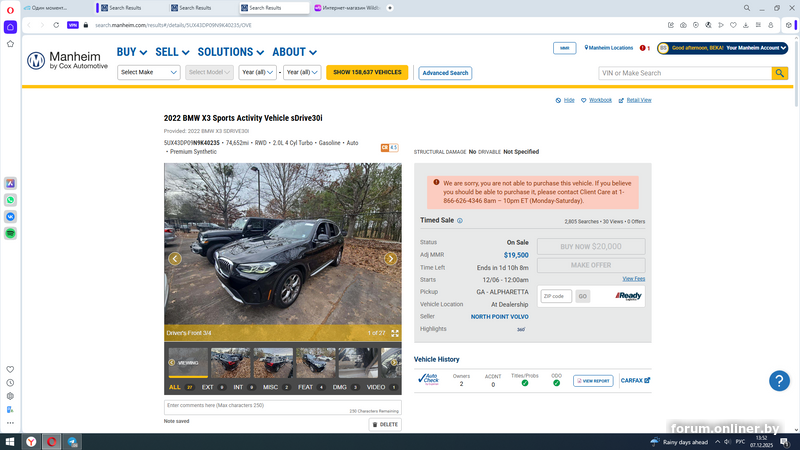800x450 pixels.
Task: Select the FEAT photo filter tab
Action: coord(311,387)
